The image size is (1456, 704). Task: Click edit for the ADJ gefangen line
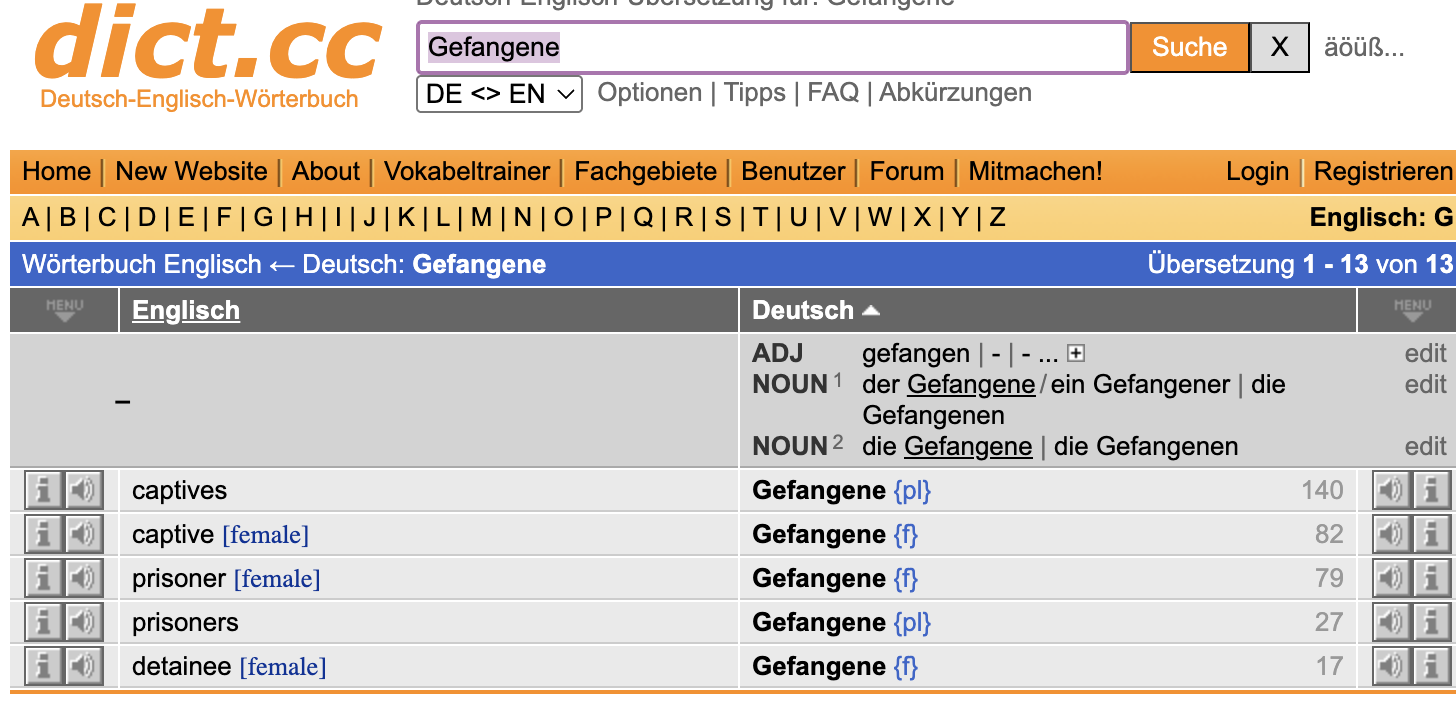click(1425, 353)
